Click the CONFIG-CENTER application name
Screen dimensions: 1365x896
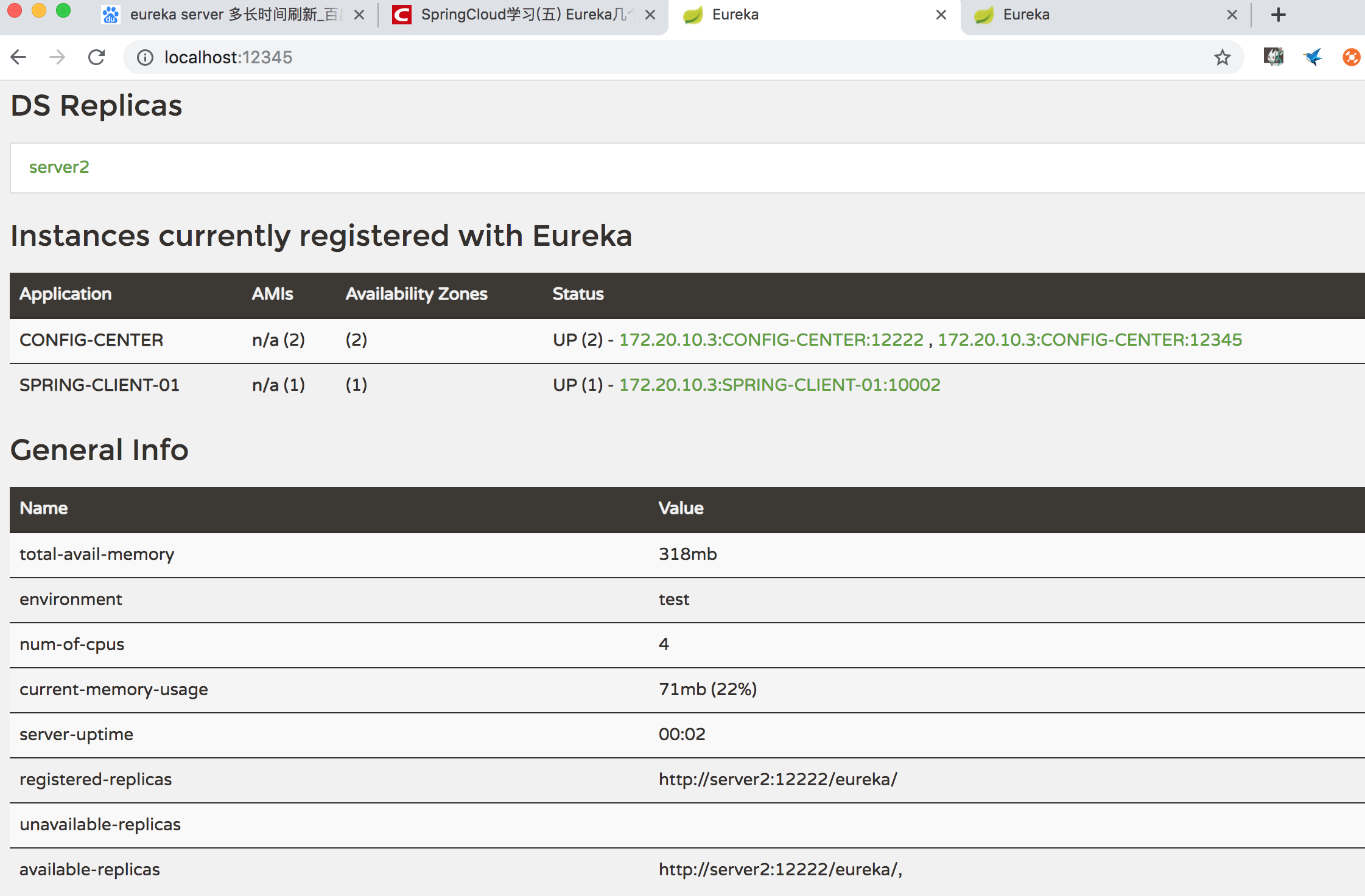tap(91, 340)
